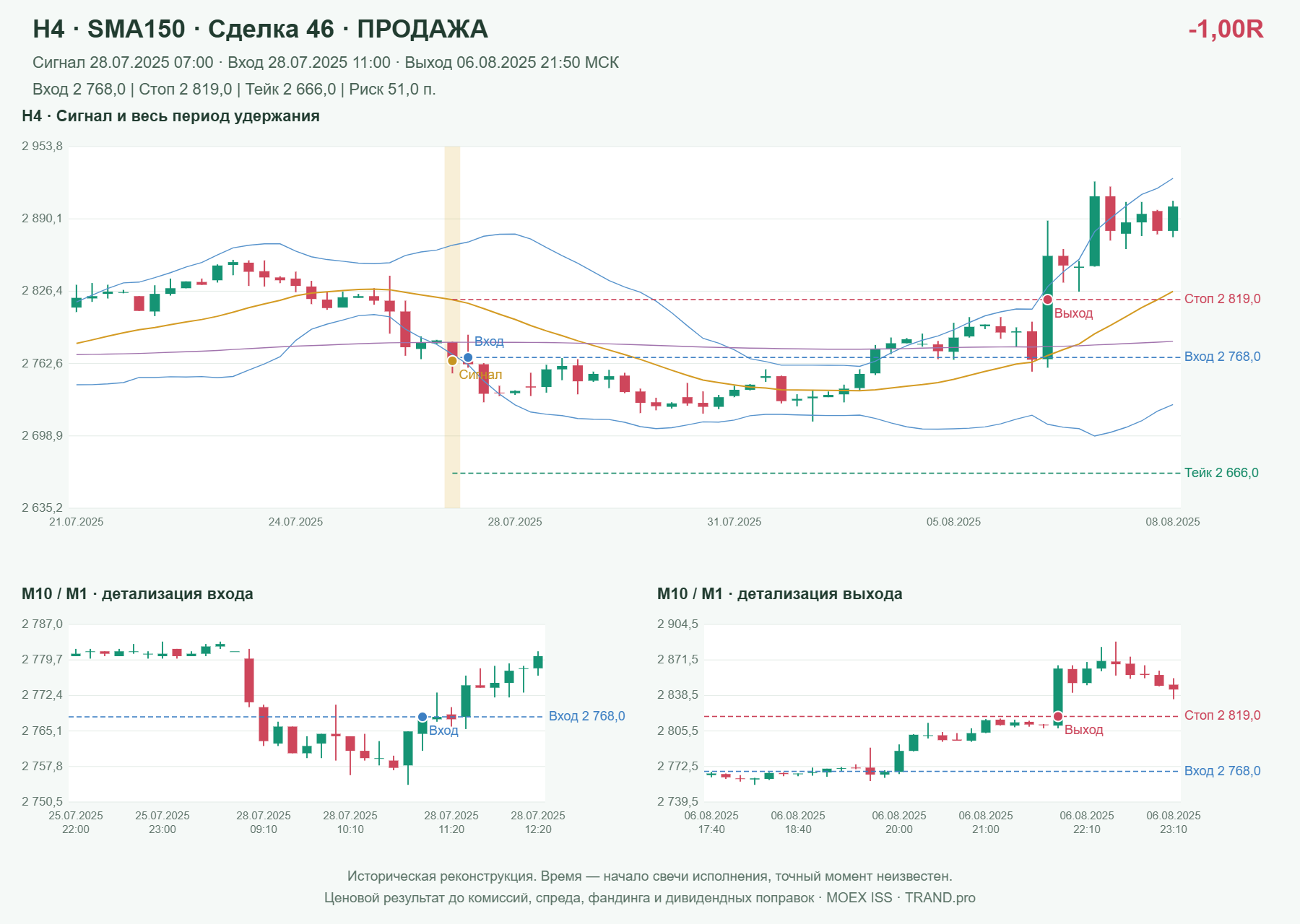Click the 05.08.2025 date axis label
Viewport: 1300px width, 924px height.
pyautogui.click(x=953, y=522)
